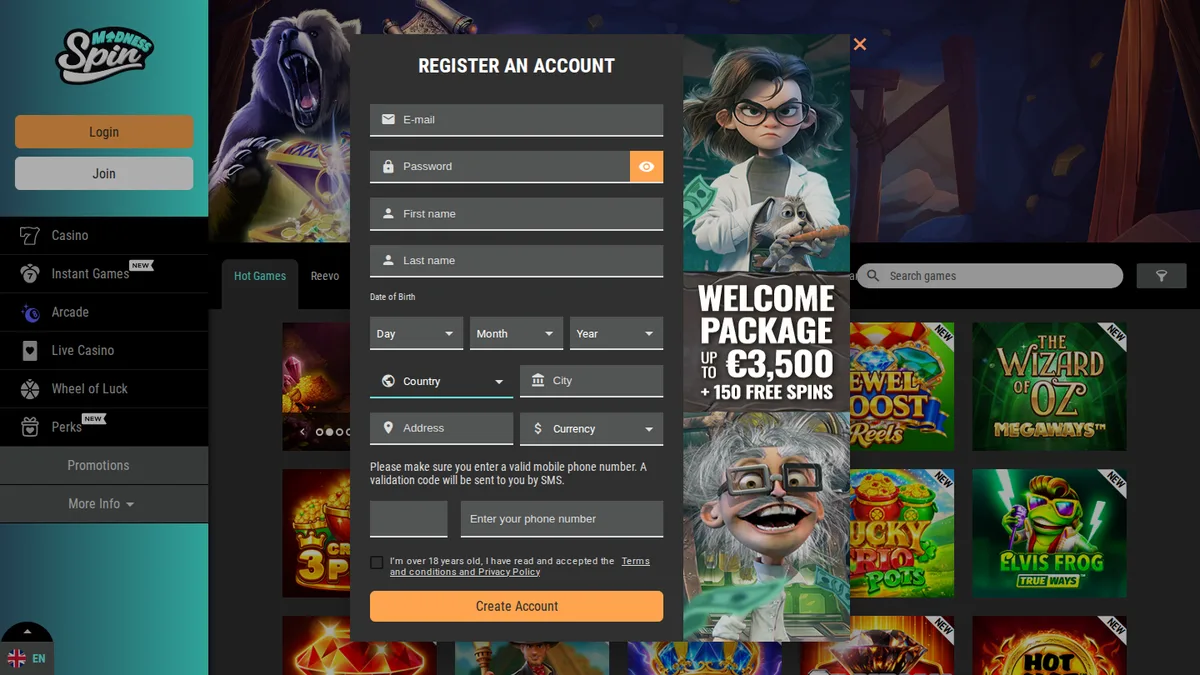
Task: Click the Arcade sidebar icon
Action: click(x=30, y=313)
